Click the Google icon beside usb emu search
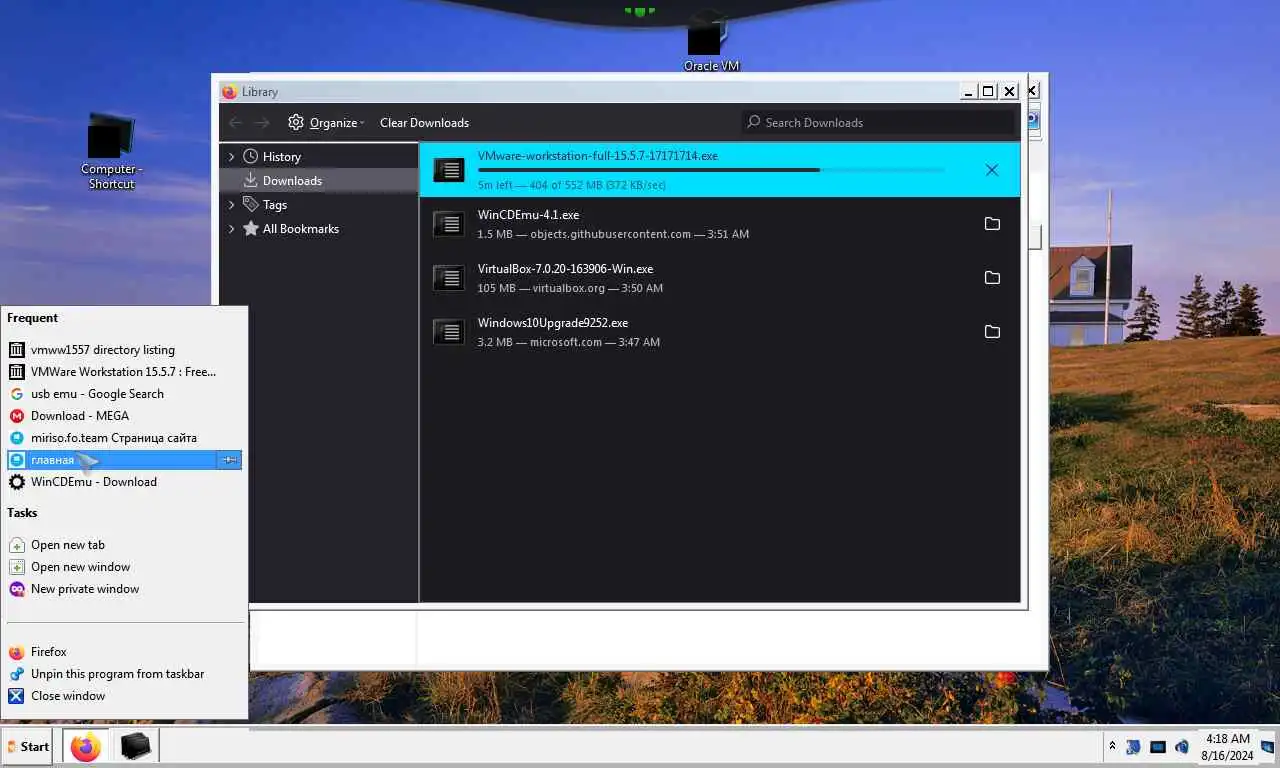This screenshot has width=1280, height=768. click(x=16, y=394)
